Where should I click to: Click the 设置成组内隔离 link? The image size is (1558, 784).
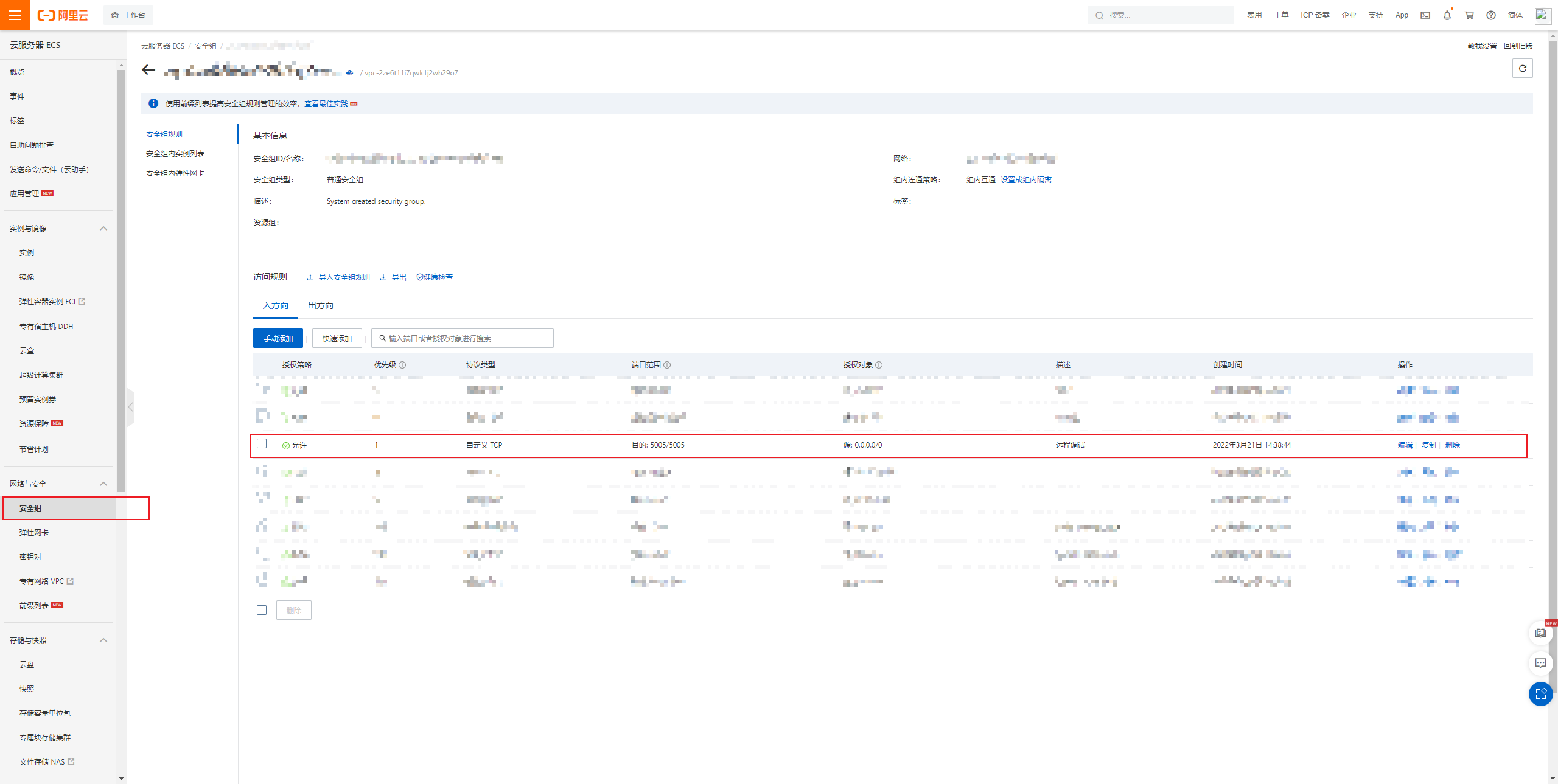pos(1025,180)
